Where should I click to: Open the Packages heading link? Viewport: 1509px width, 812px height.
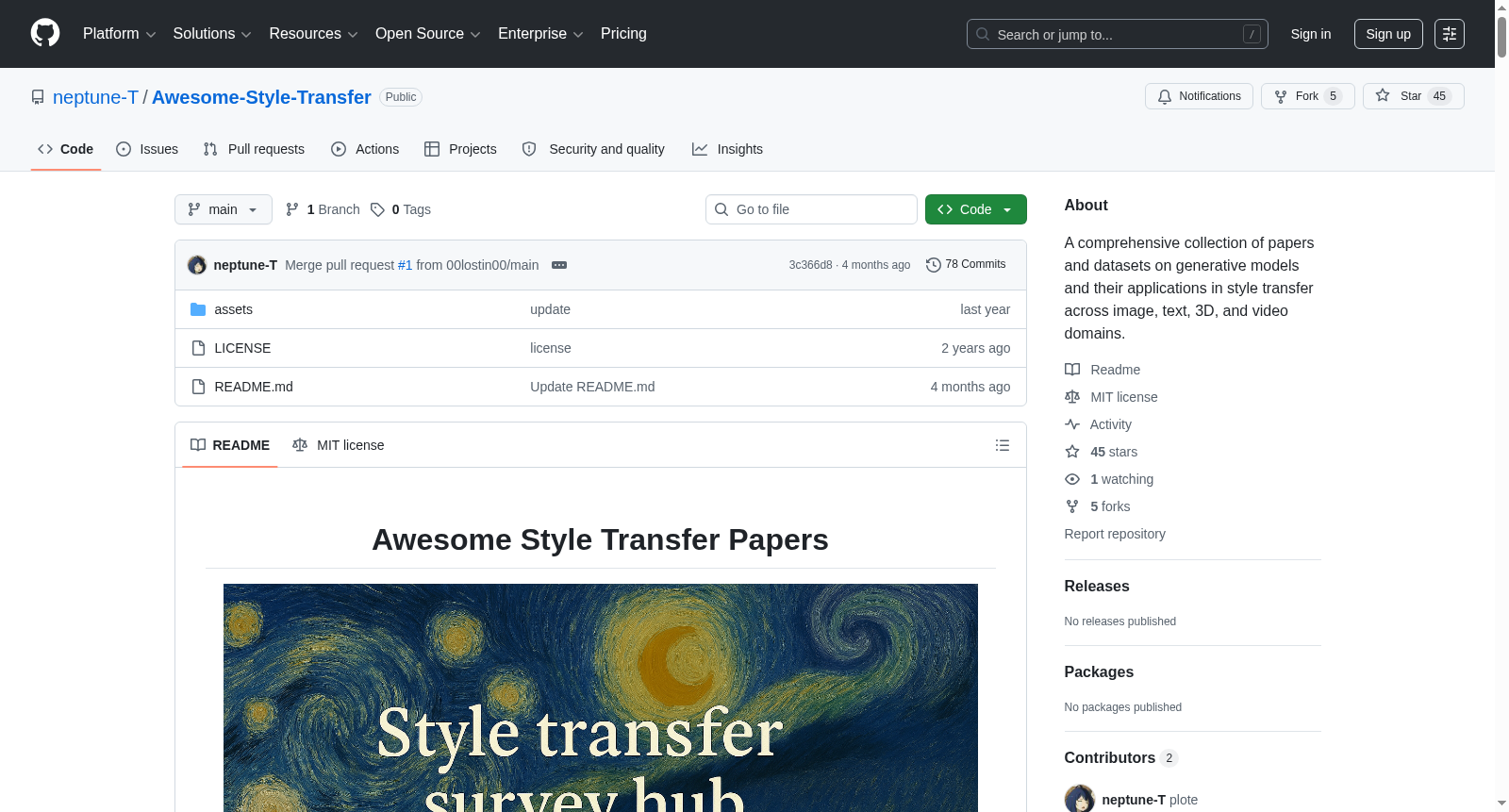pyautogui.click(x=1099, y=671)
